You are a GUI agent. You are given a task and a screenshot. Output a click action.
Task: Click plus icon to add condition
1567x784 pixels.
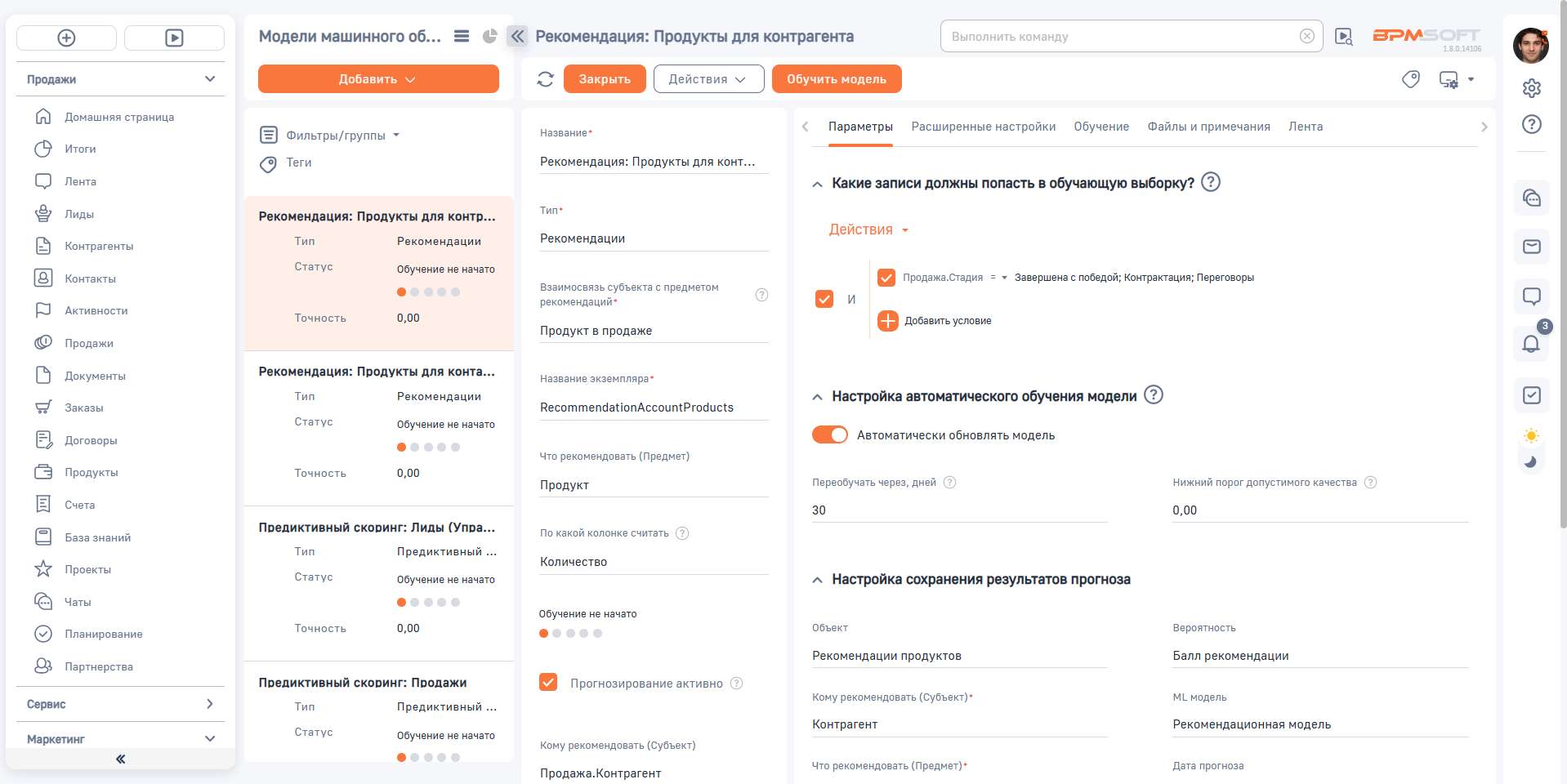coord(888,321)
